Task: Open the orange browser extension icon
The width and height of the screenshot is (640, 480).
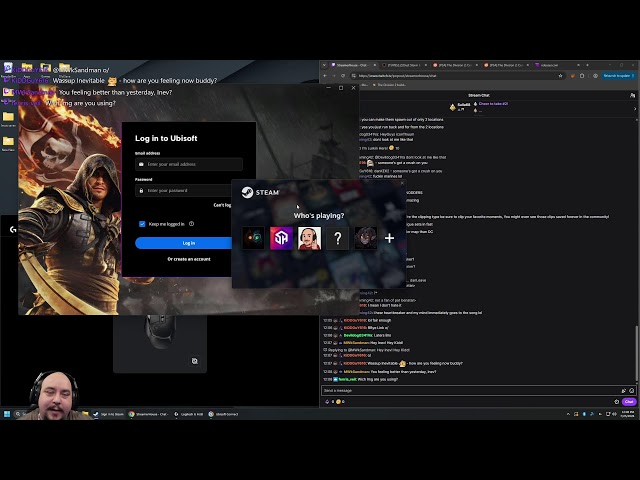Action: point(573,76)
